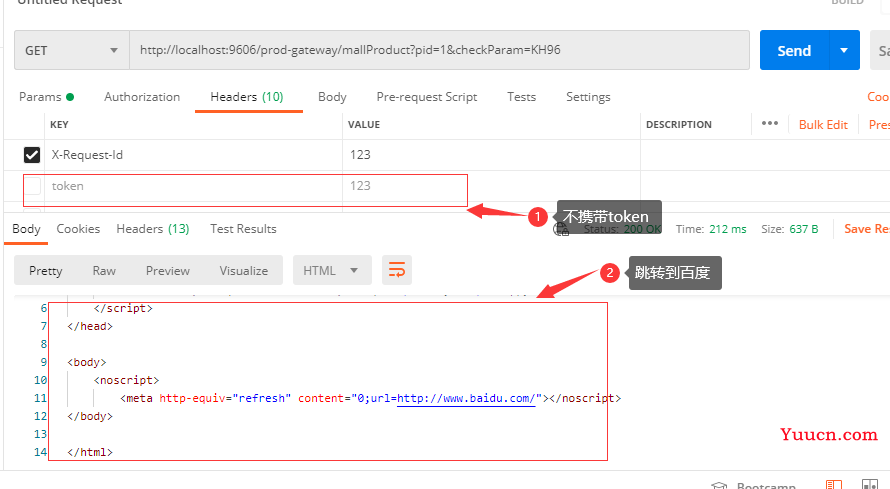Open the response Cookies tab
The height and width of the screenshot is (489, 890).
click(78, 229)
